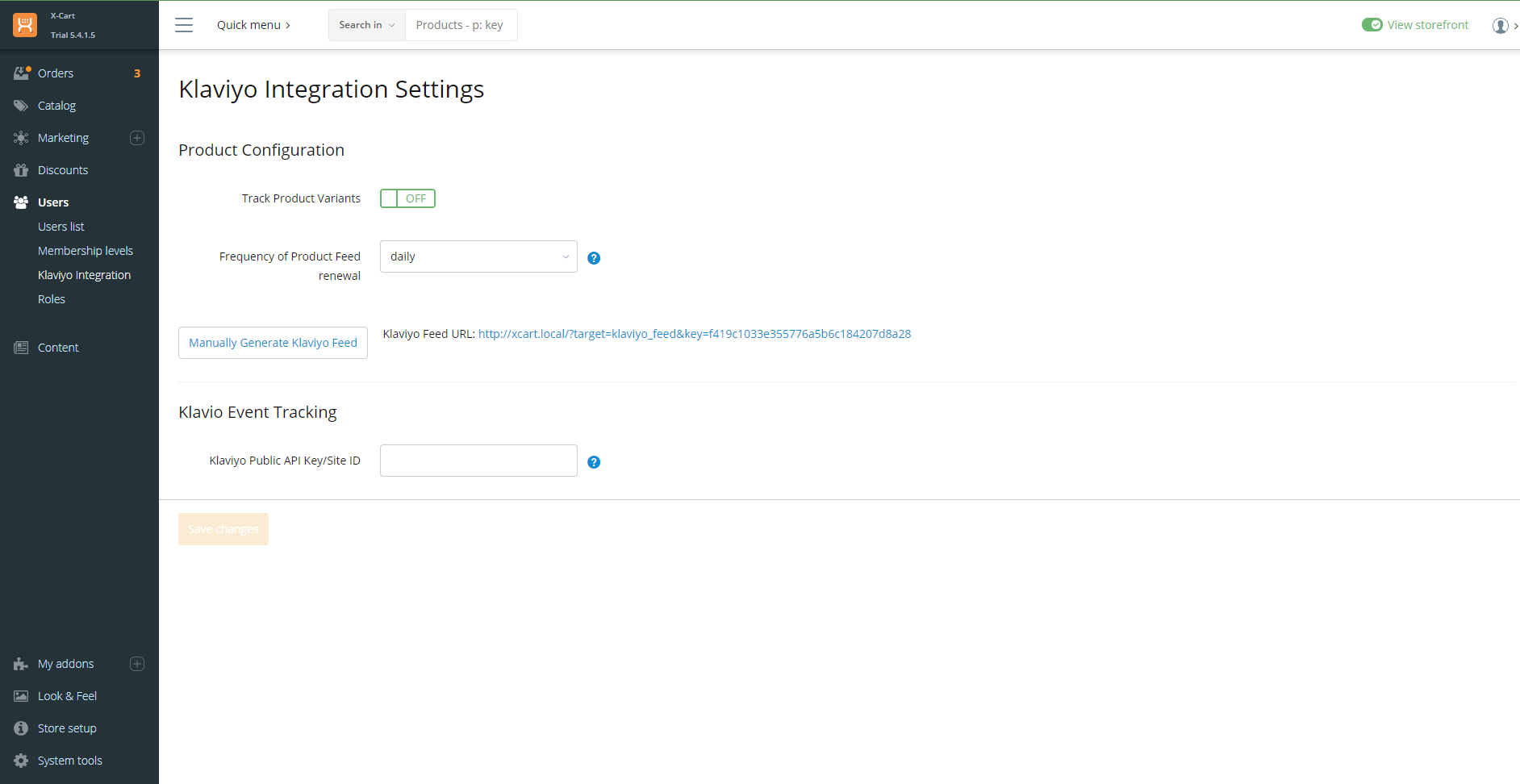The width and height of the screenshot is (1520, 784).
Task: Open the hamburger menu icon
Action: point(184,25)
